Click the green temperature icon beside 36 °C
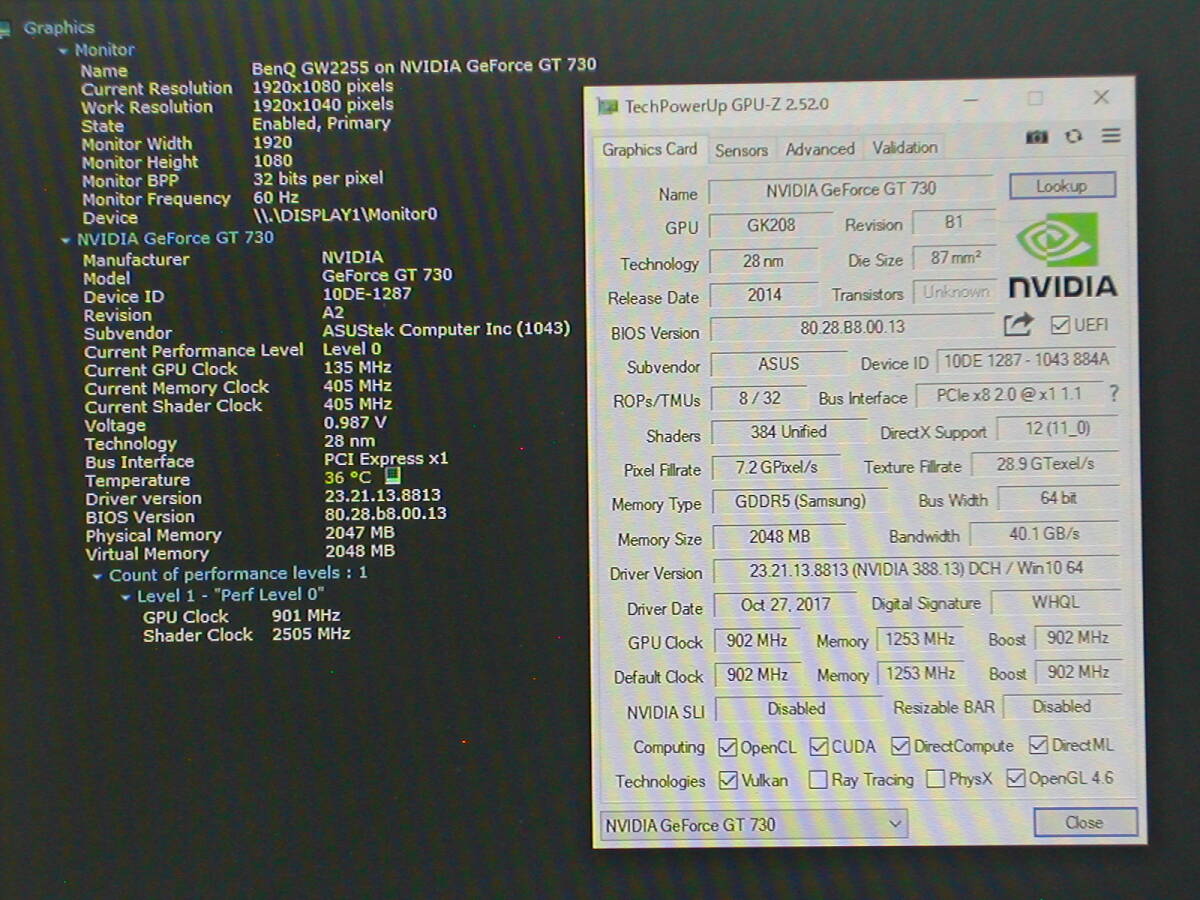1200x900 pixels. 392,477
